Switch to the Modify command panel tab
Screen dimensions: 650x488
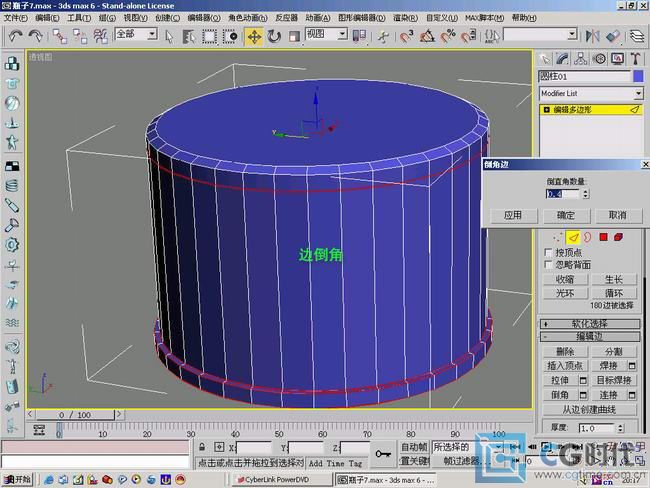tap(563, 59)
